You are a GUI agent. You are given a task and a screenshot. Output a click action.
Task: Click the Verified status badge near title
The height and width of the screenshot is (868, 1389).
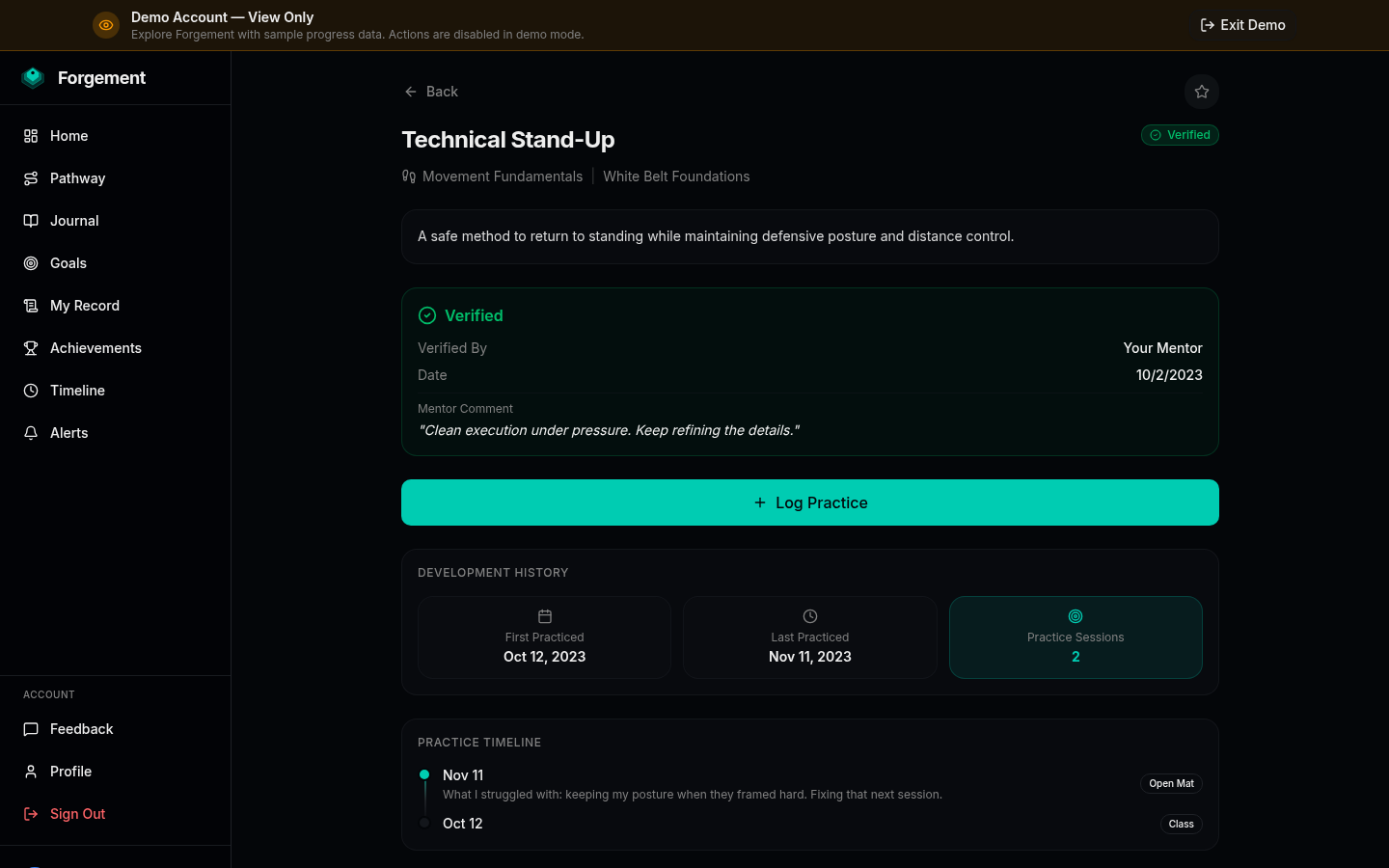1180,135
